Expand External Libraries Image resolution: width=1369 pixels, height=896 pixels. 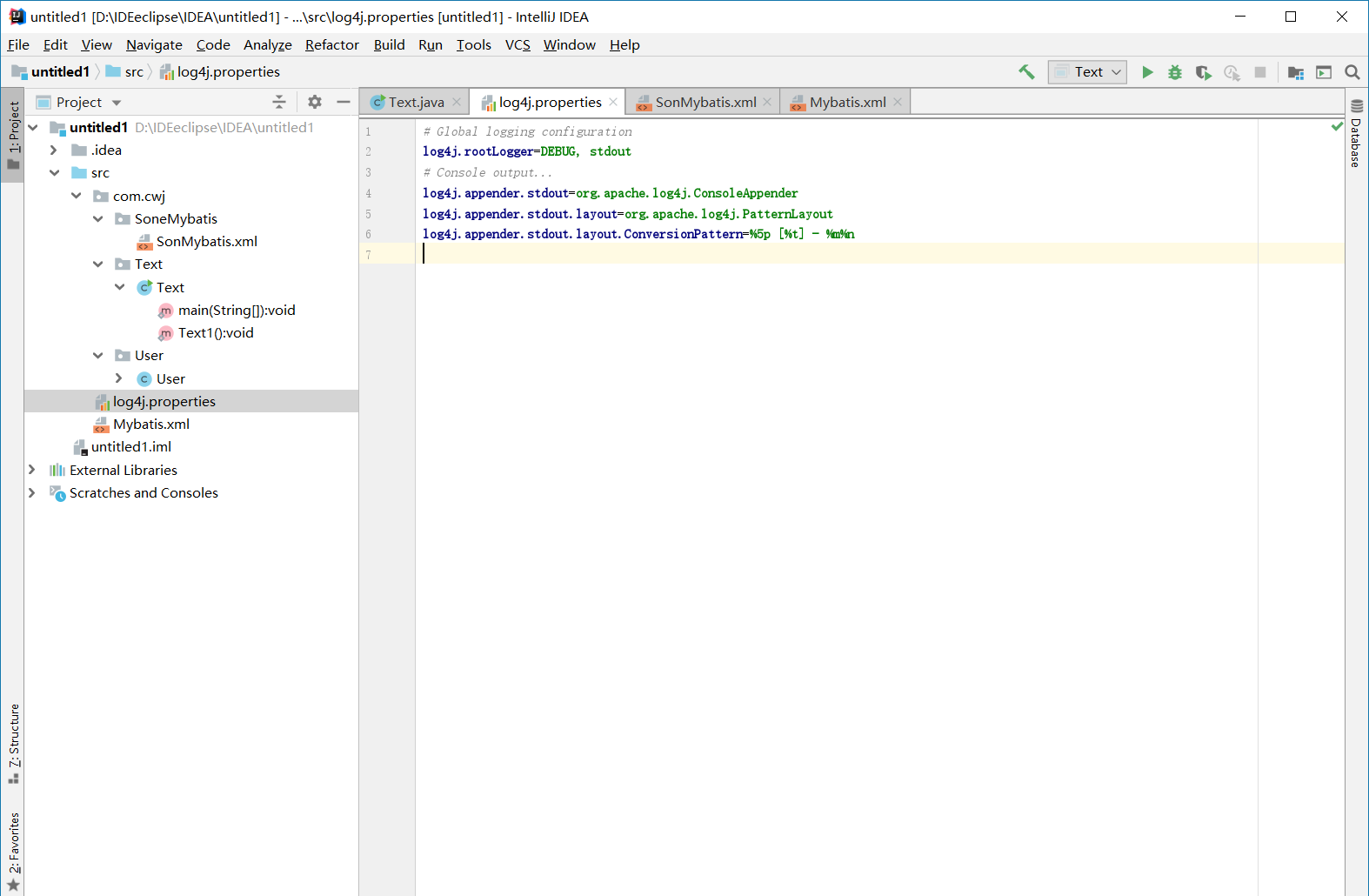(32, 470)
